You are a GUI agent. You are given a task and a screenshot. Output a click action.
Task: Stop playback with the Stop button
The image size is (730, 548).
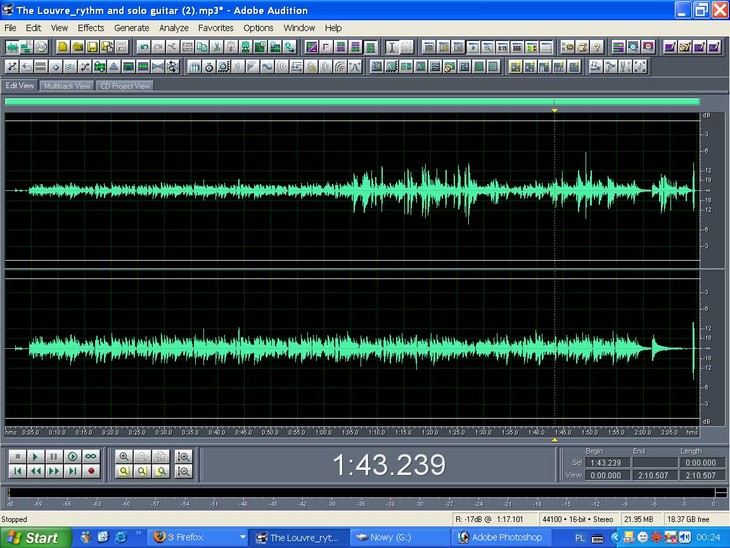point(18,456)
